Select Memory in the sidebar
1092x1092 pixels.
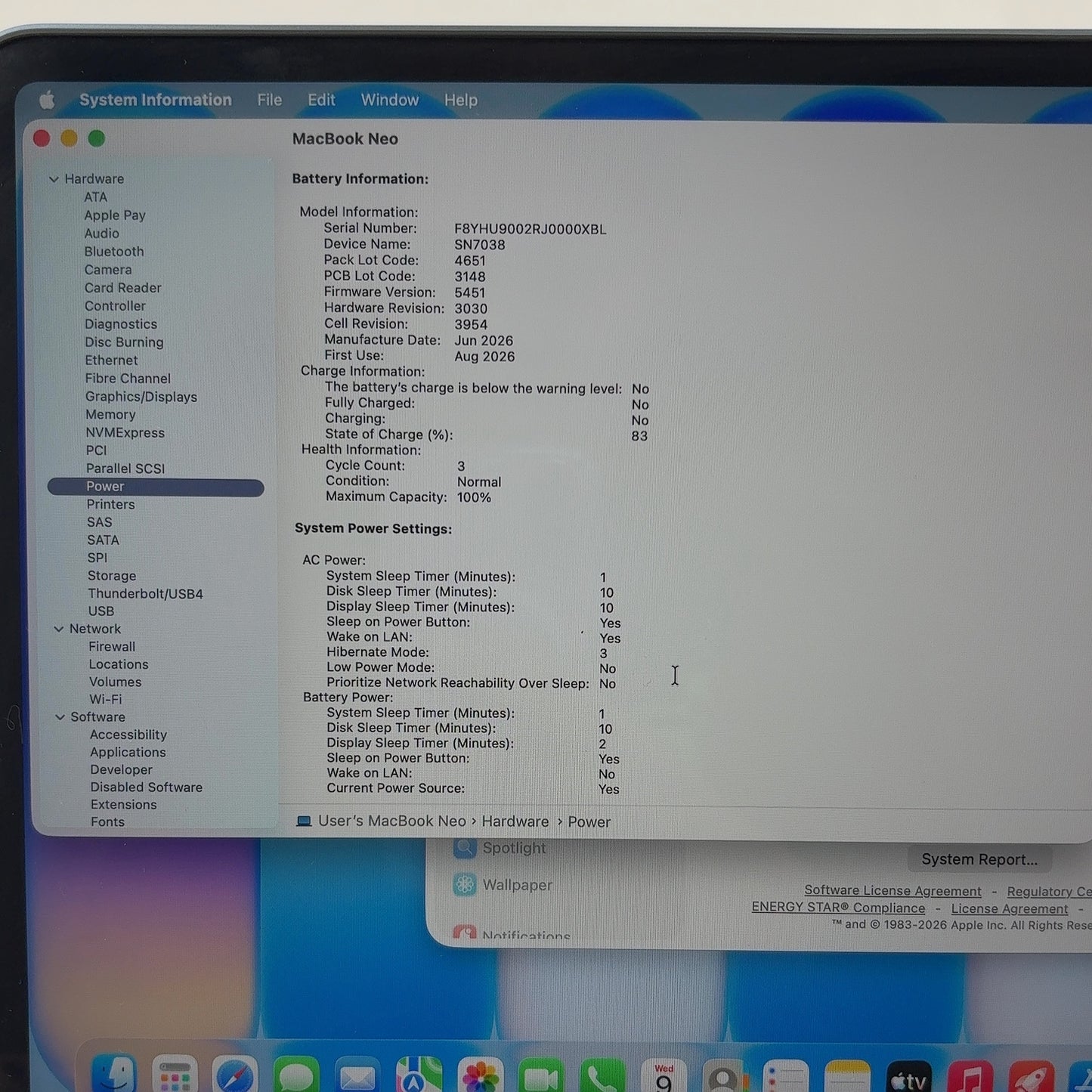point(110,415)
